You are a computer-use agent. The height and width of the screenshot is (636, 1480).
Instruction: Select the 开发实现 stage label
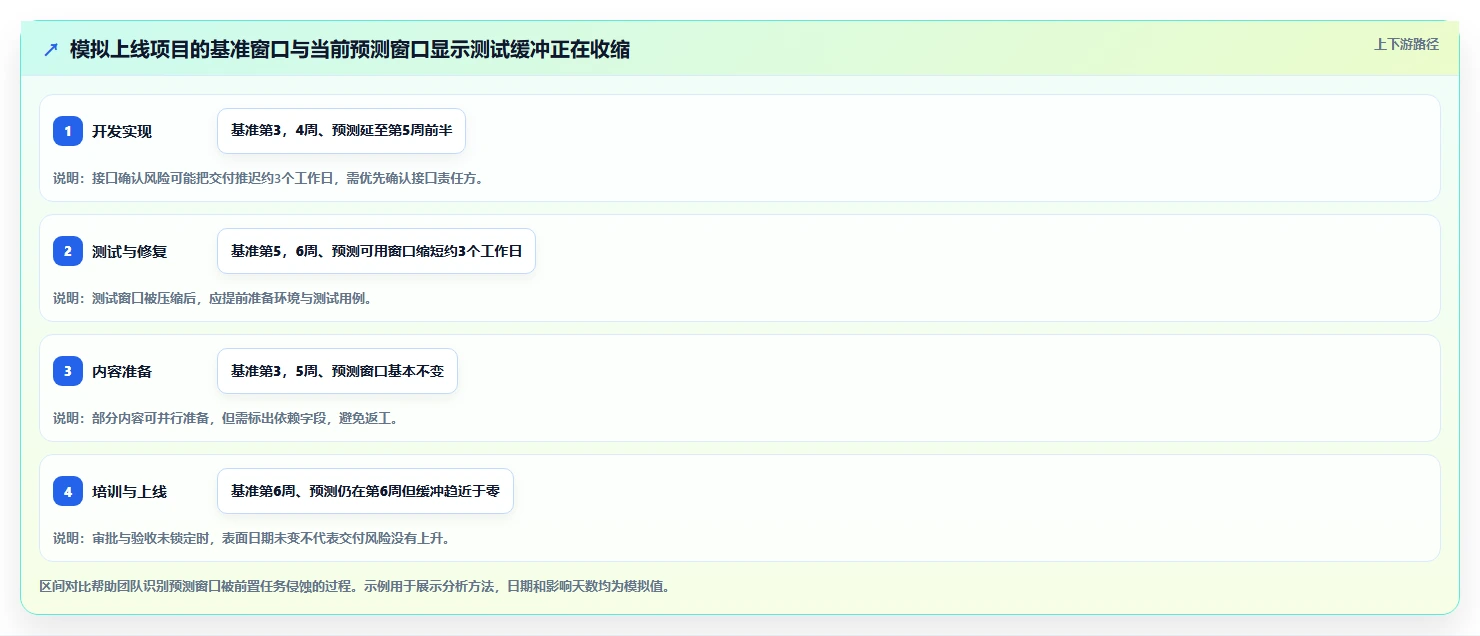(x=122, y=131)
